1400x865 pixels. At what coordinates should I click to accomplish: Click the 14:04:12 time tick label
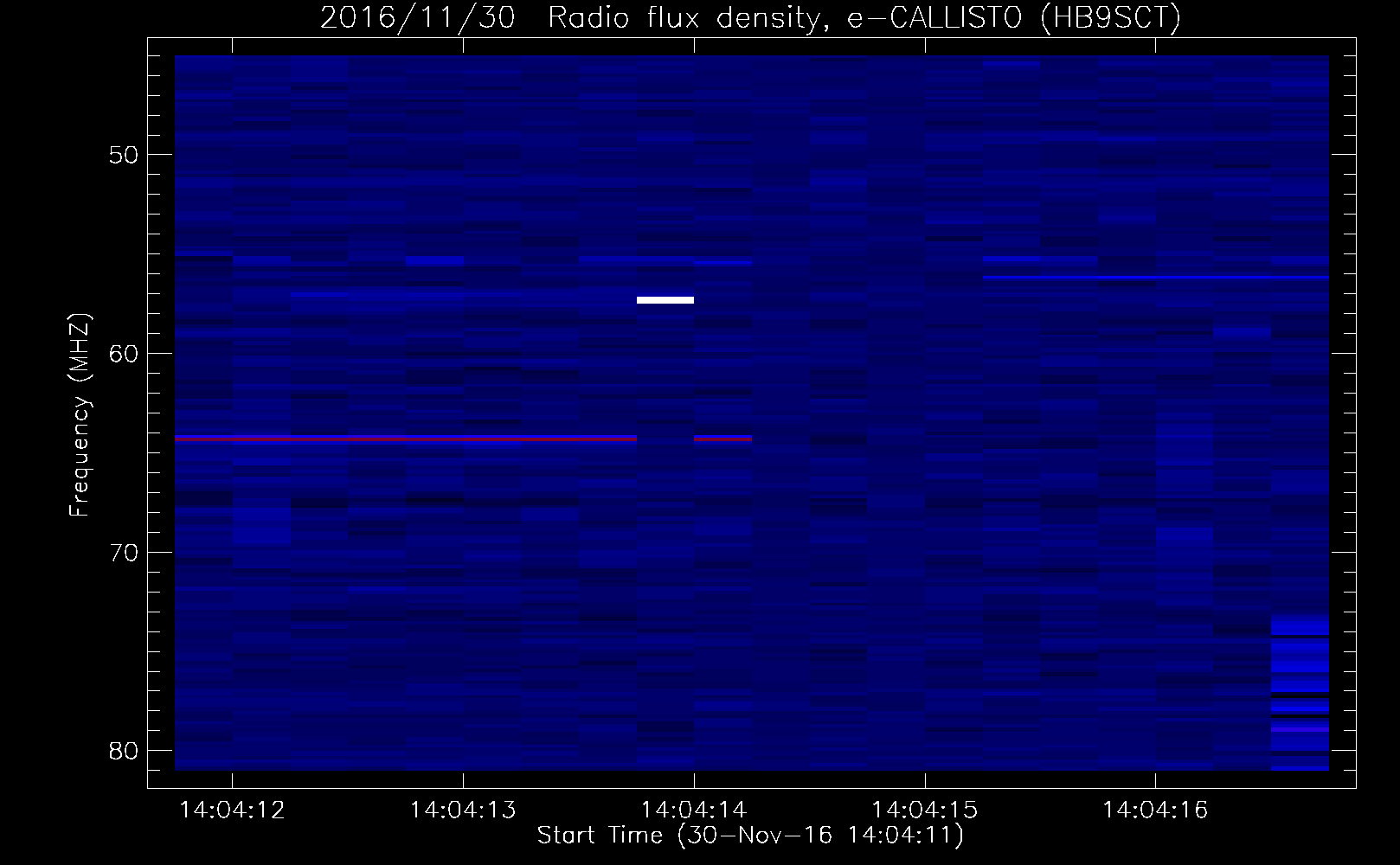232,810
